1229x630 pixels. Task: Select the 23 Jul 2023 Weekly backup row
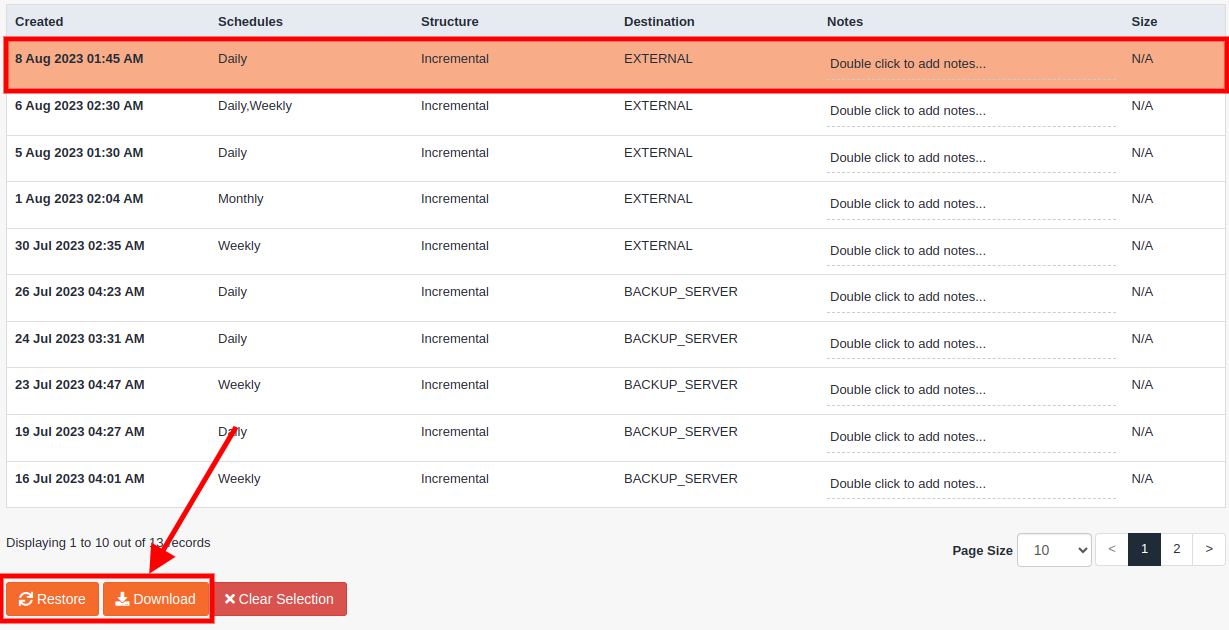click(239, 385)
